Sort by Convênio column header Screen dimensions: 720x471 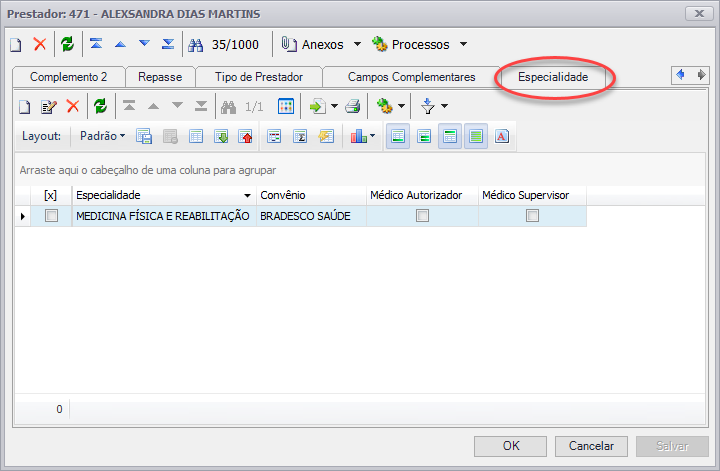tap(311, 195)
